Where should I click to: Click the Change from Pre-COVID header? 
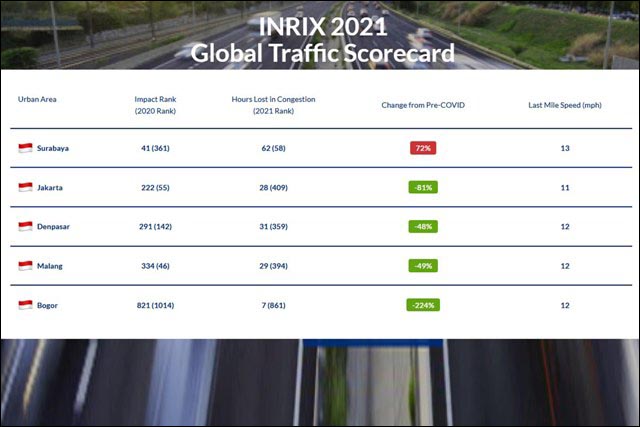tap(423, 105)
